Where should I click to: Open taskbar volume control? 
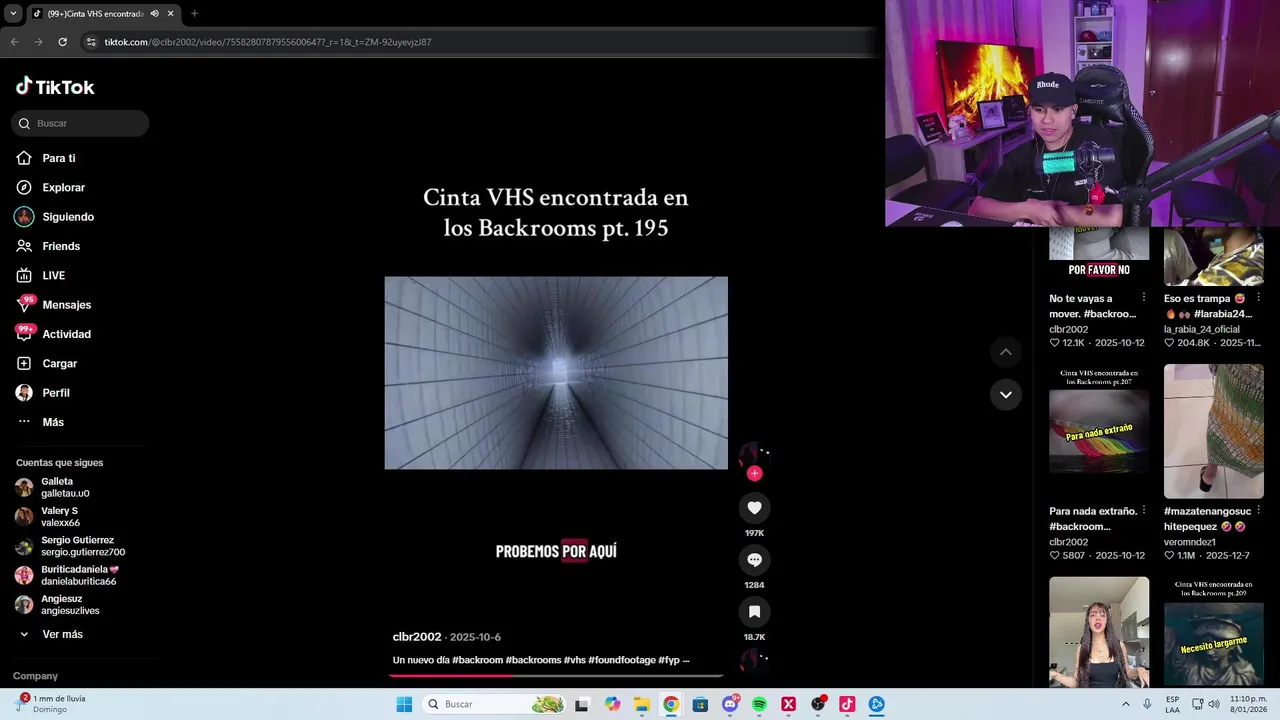(1212, 704)
